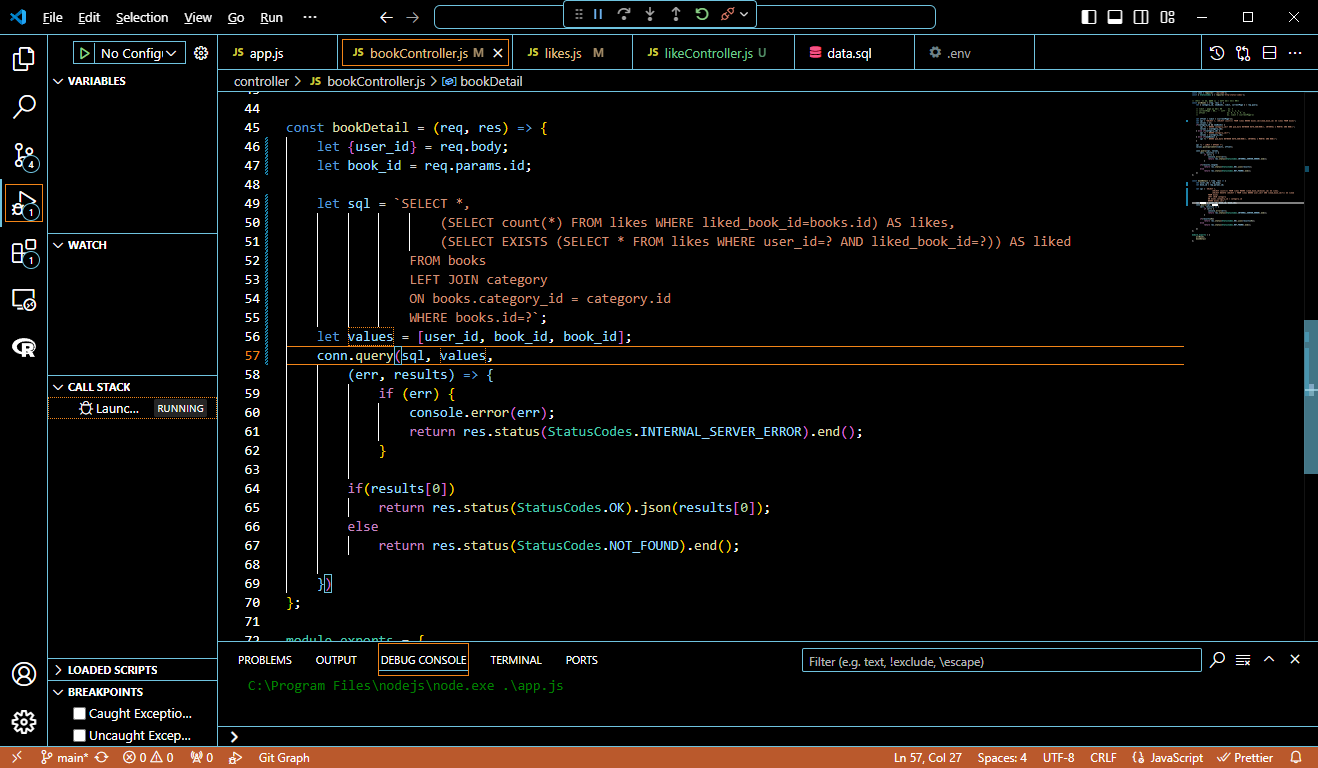Switch to the OUTPUT panel tab

336,660
